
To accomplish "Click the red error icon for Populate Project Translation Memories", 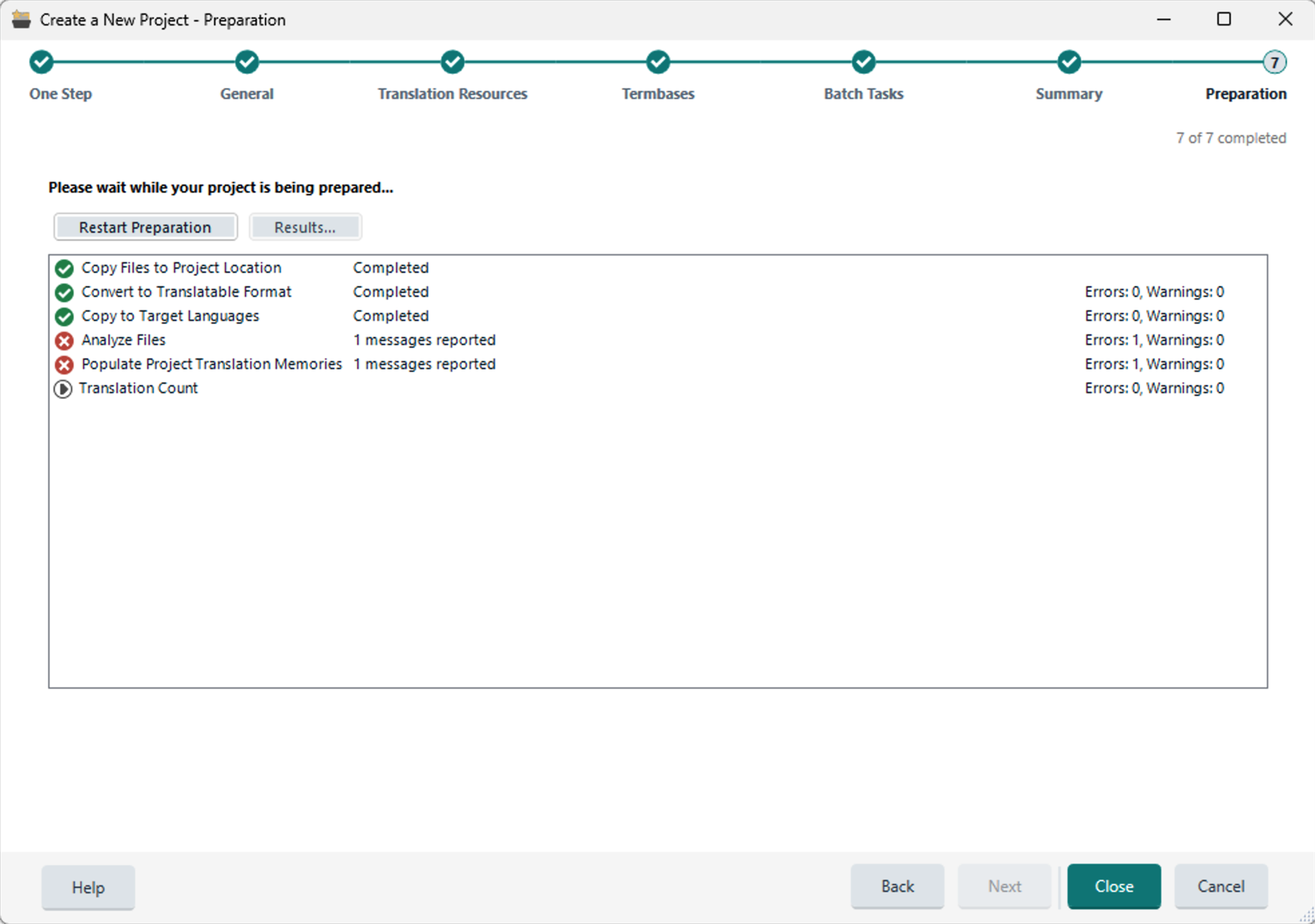I will click(x=64, y=364).
